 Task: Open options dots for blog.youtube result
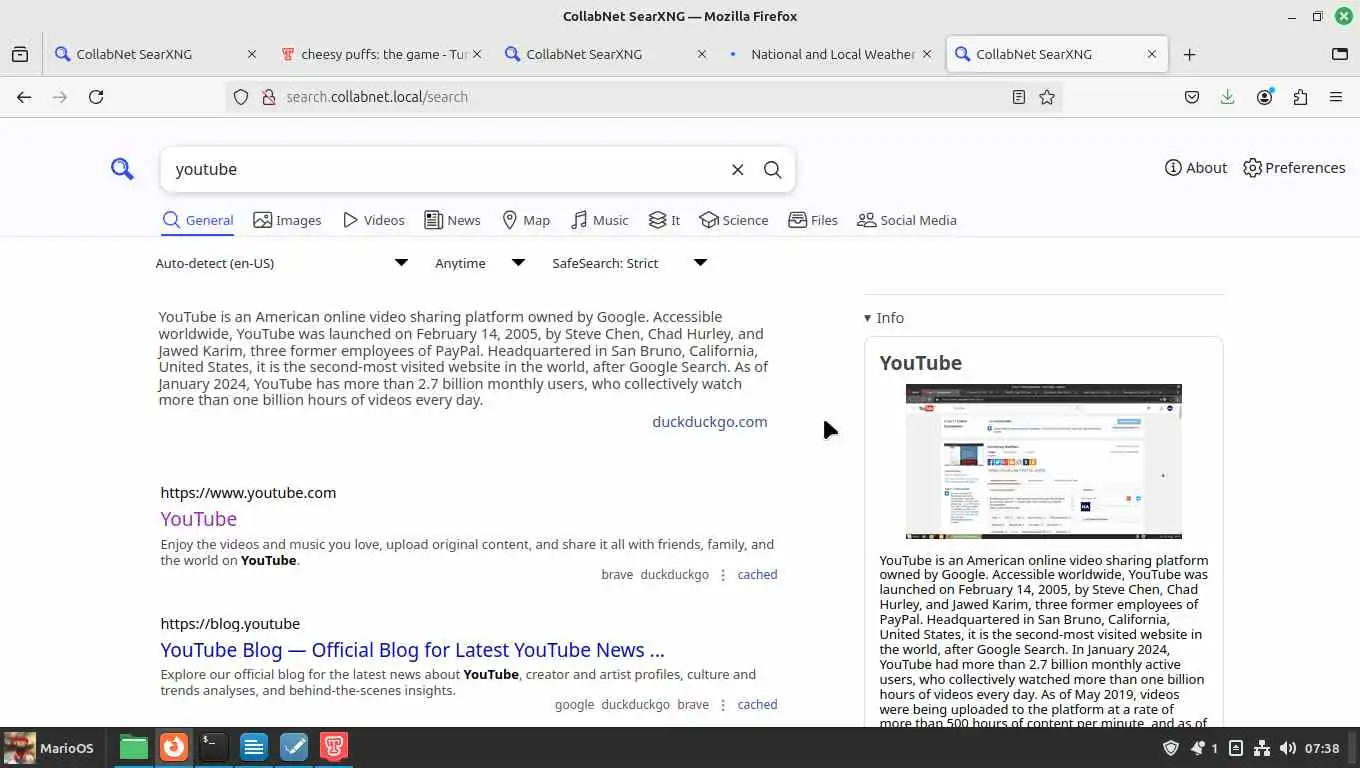(x=723, y=705)
